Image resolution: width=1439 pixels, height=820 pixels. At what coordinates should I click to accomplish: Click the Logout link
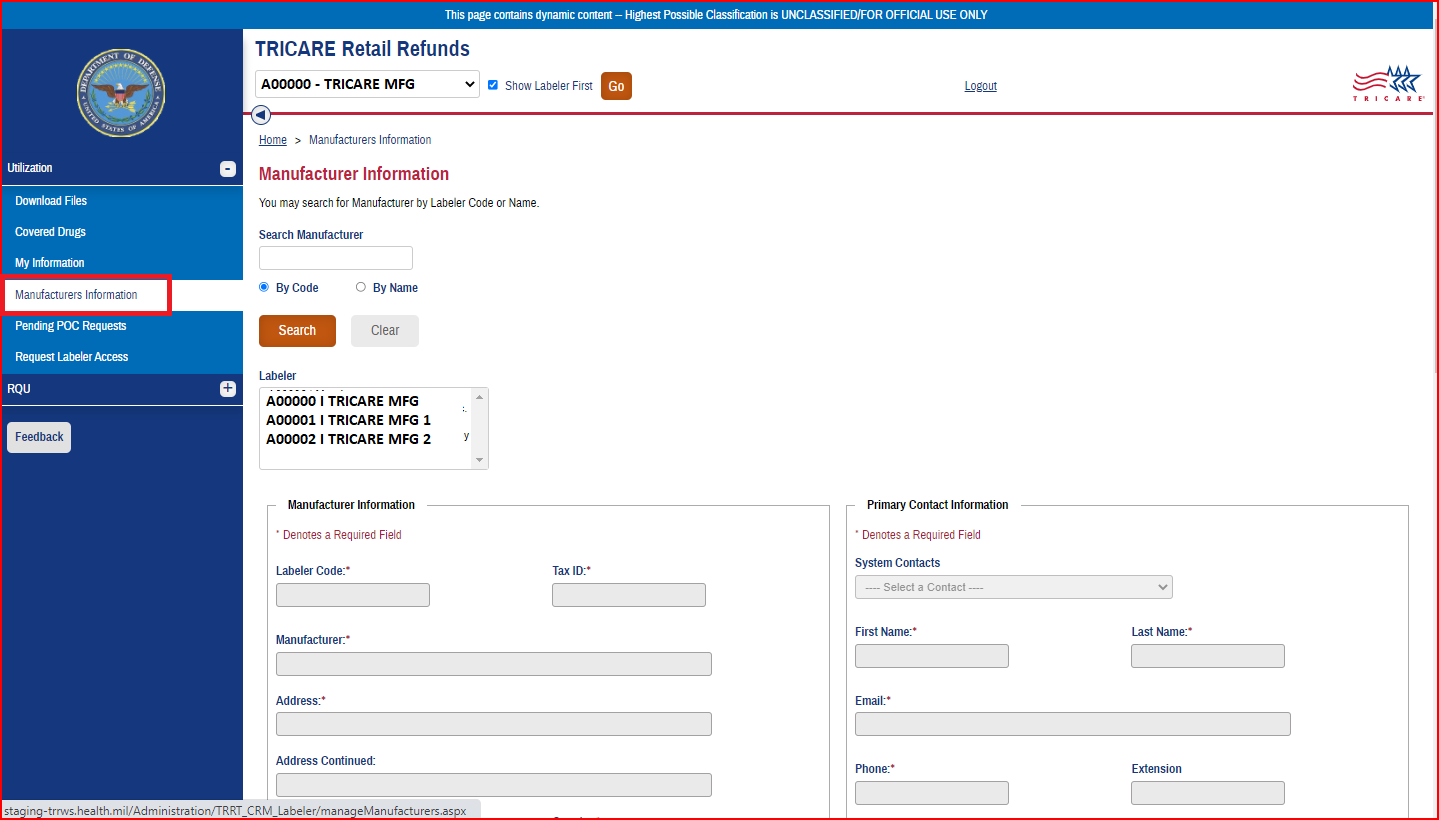coord(980,86)
